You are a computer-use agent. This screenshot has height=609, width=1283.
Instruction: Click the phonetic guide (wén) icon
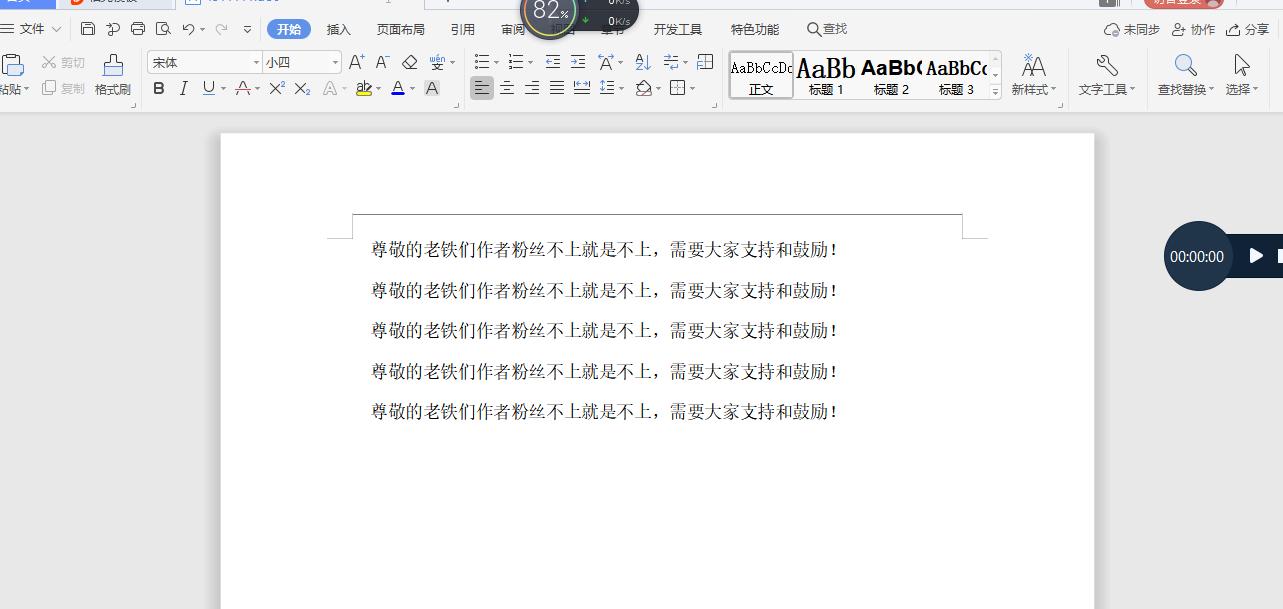437,62
